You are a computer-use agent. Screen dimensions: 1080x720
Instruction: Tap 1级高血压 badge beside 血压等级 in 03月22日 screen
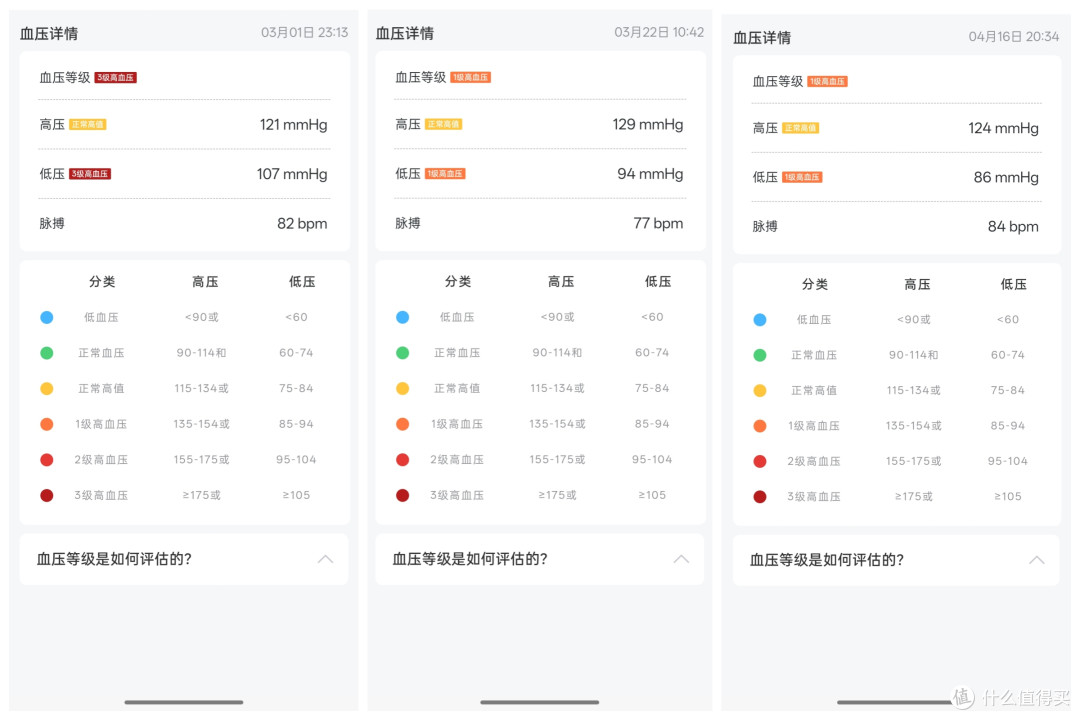(x=471, y=78)
